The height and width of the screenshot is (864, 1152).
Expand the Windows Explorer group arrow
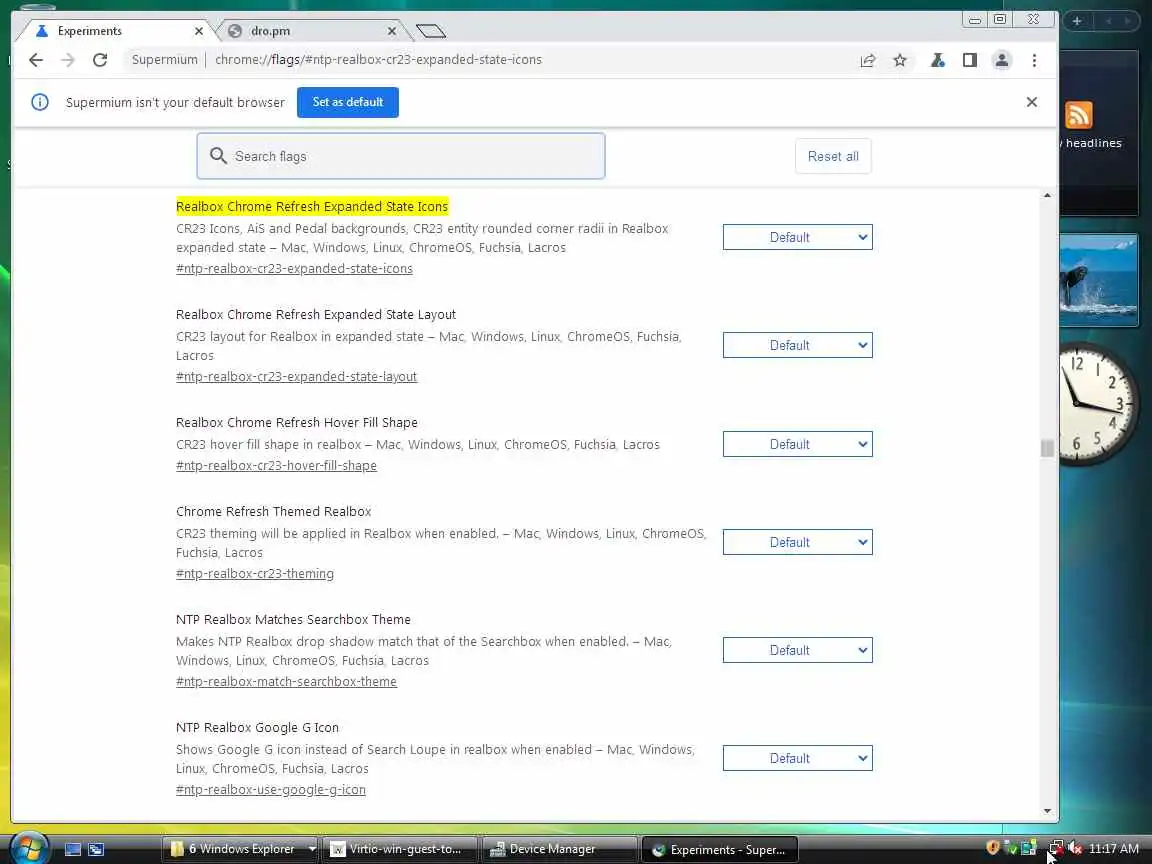point(312,849)
